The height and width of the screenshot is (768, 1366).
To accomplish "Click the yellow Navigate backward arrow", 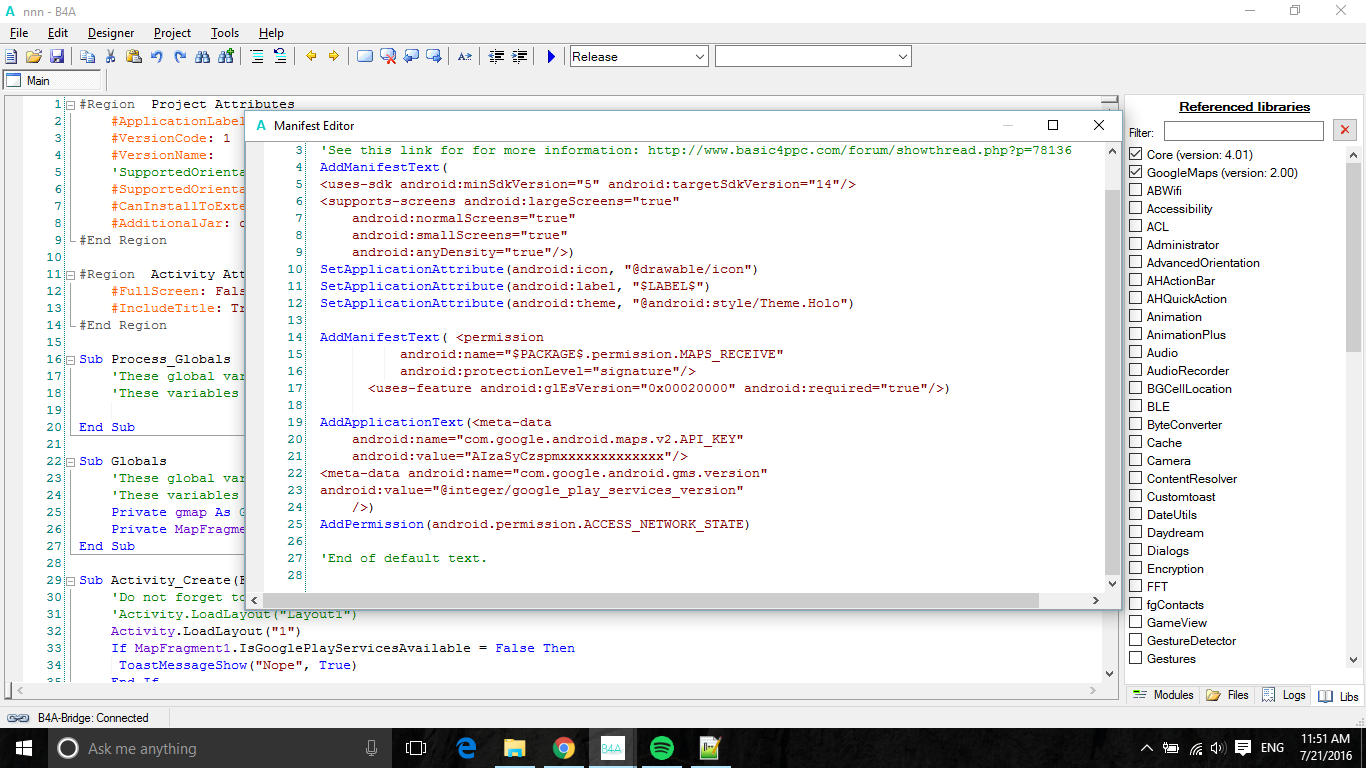I will [x=311, y=57].
